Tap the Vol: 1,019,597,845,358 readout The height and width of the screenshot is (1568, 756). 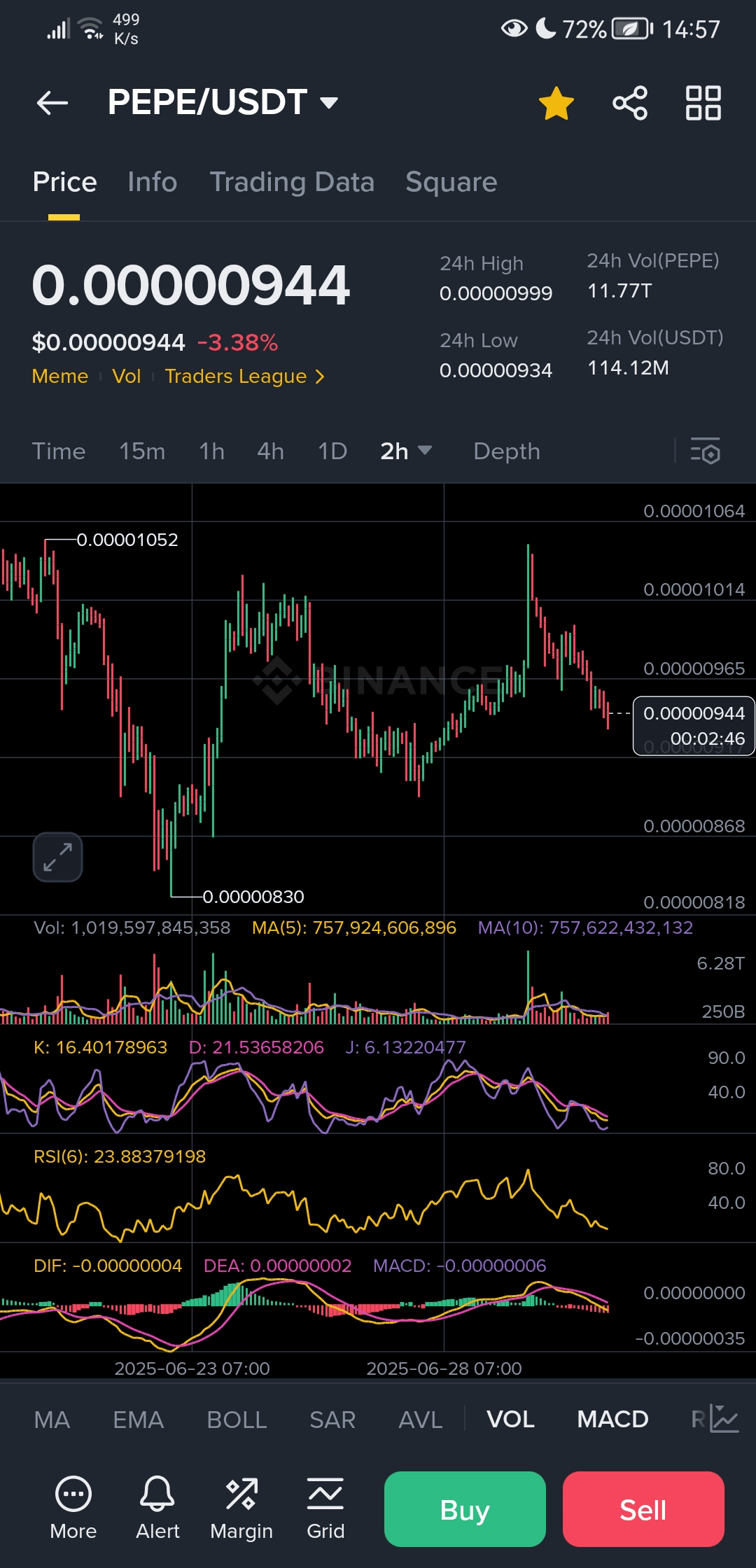tap(132, 927)
